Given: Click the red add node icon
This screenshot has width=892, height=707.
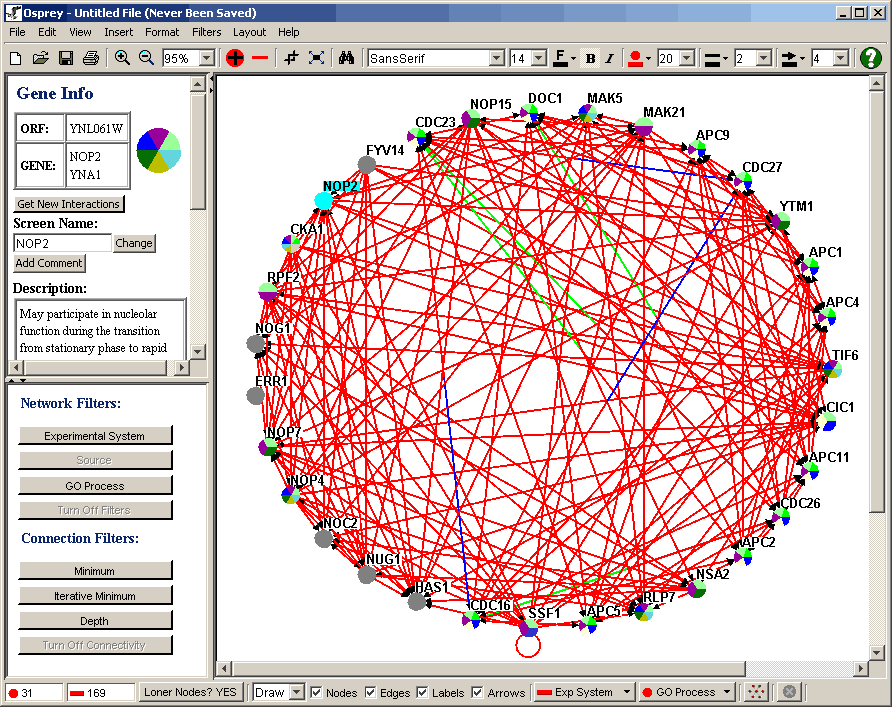Looking at the screenshot, I should [x=235, y=58].
